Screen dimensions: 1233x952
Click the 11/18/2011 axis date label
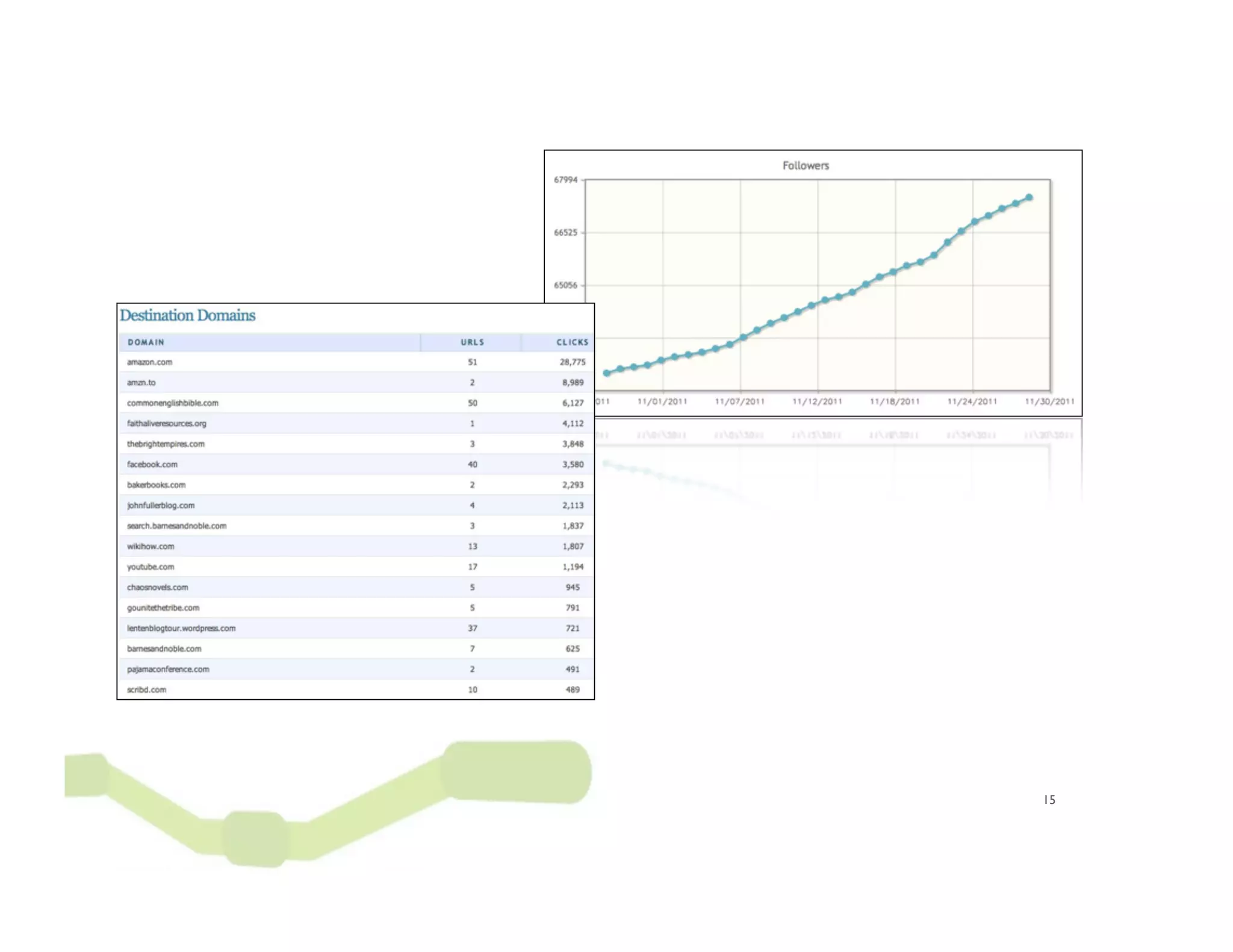pyautogui.click(x=895, y=401)
